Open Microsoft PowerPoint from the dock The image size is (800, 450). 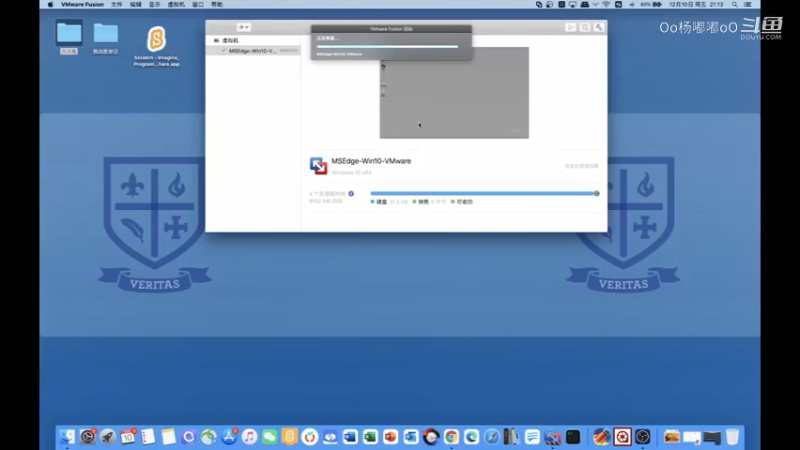pyautogui.click(x=390, y=437)
